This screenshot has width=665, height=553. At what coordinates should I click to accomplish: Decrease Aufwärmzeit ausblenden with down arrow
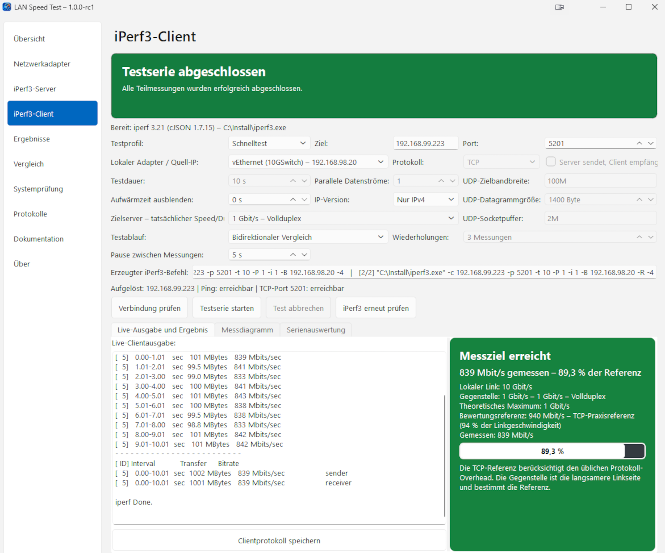(304, 199)
